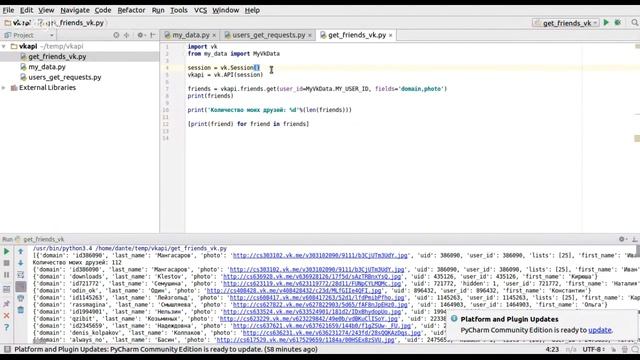Close Run tab with red X
The height and width of the screenshot is (360, 640).
(7, 316)
